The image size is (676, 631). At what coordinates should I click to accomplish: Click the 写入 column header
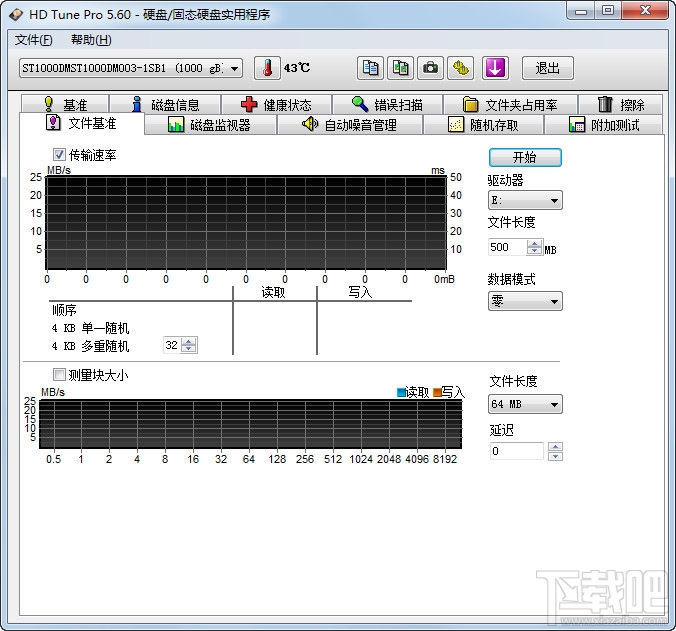pos(360,293)
